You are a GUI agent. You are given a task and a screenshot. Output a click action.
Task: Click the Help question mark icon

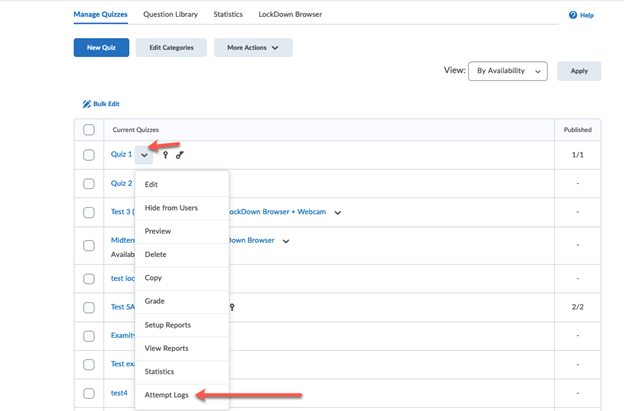[x=573, y=15]
